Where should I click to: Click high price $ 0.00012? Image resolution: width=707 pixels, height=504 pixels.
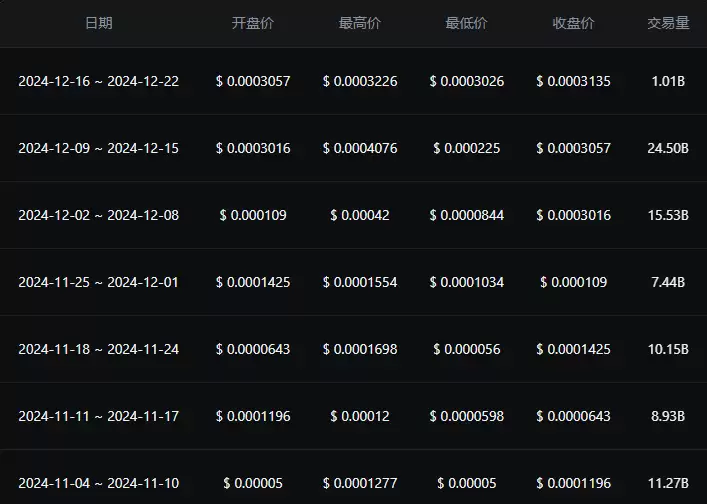click(360, 416)
